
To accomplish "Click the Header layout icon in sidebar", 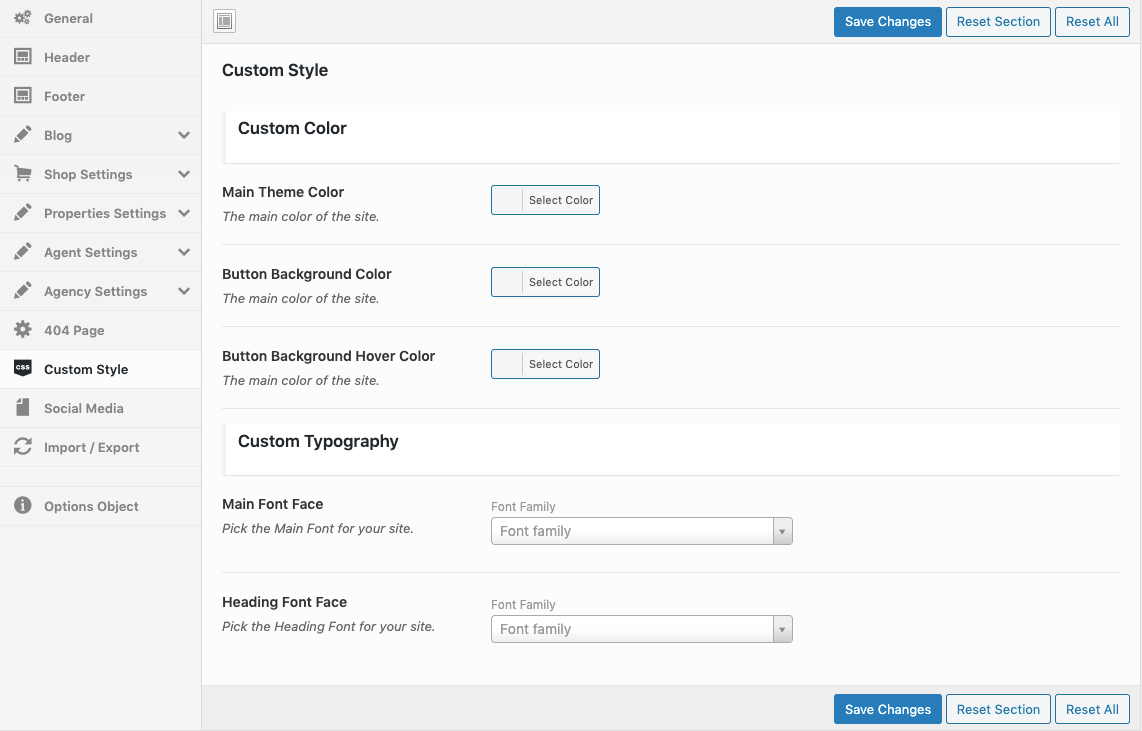I will pos(22,57).
